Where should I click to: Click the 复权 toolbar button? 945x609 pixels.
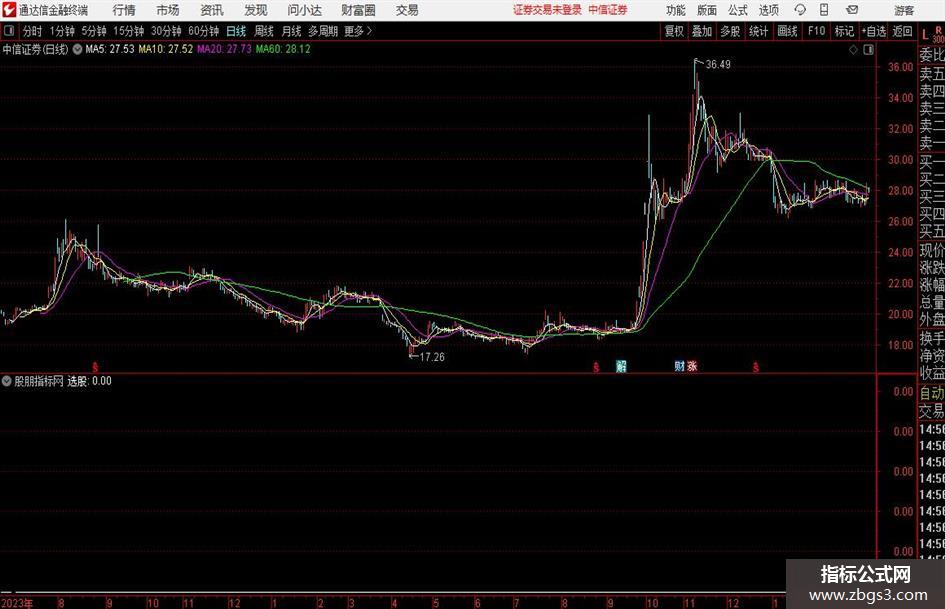pyautogui.click(x=674, y=31)
